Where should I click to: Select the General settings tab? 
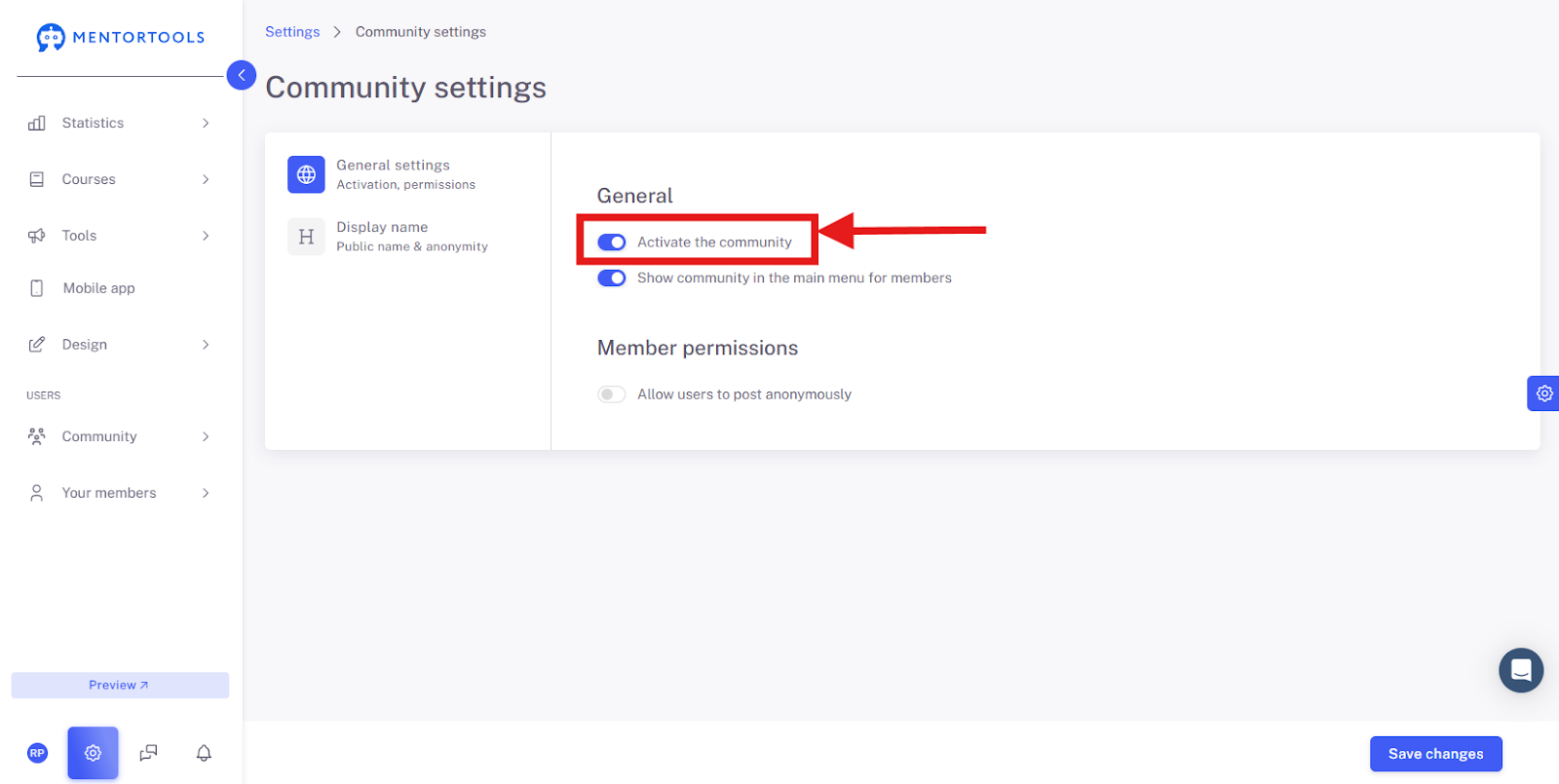(407, 174)
